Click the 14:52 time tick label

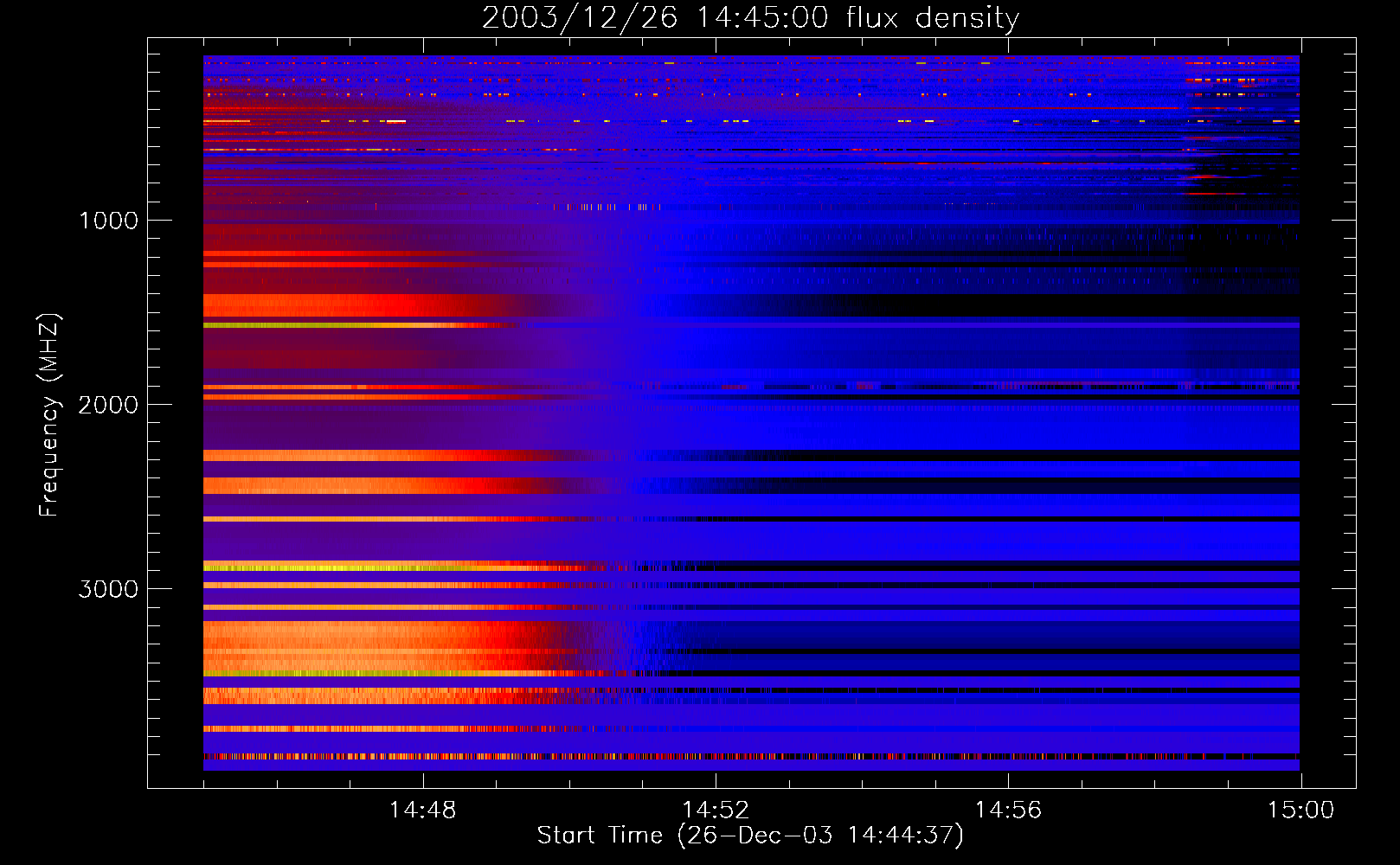(716, 811)
